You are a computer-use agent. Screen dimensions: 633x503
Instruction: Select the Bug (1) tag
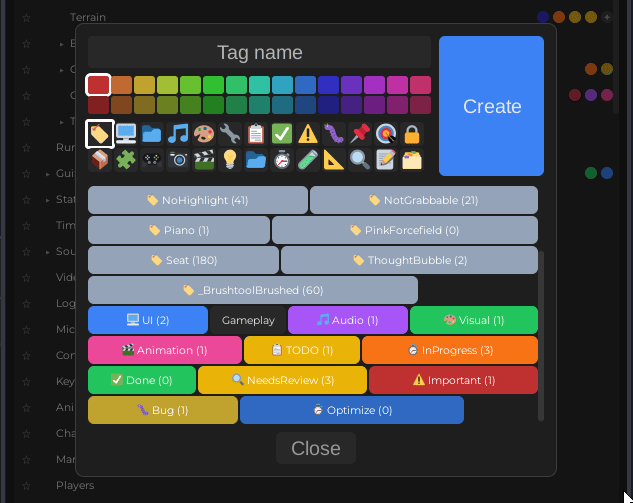pyautogui.click(x=163, y=410)
